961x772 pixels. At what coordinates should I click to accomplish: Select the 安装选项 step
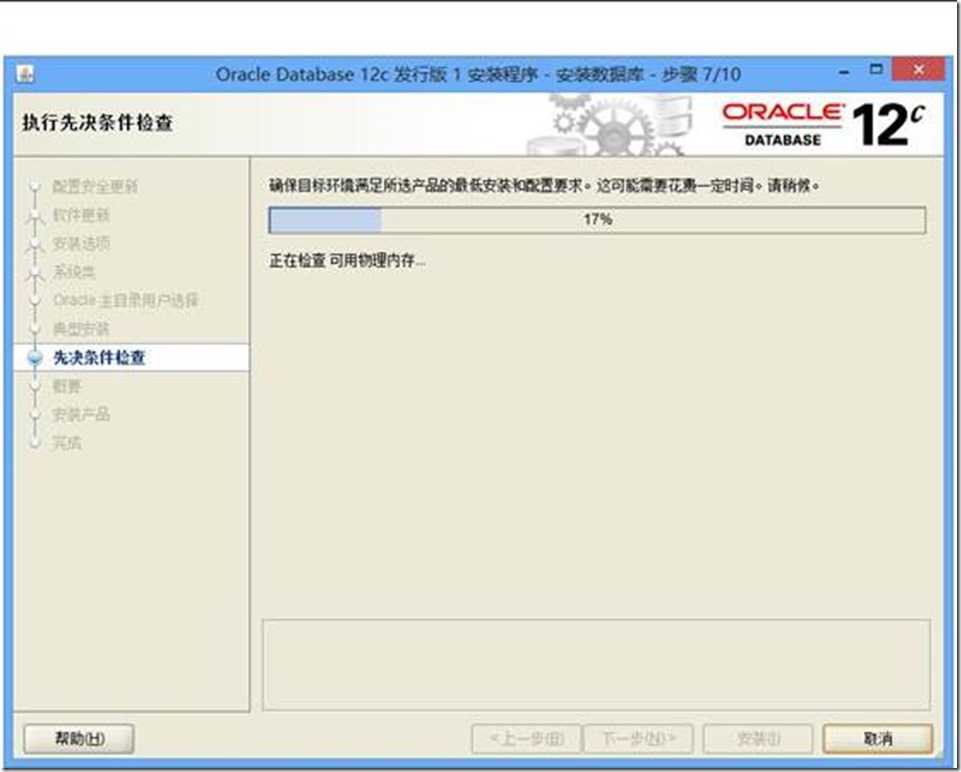(81, 243)
